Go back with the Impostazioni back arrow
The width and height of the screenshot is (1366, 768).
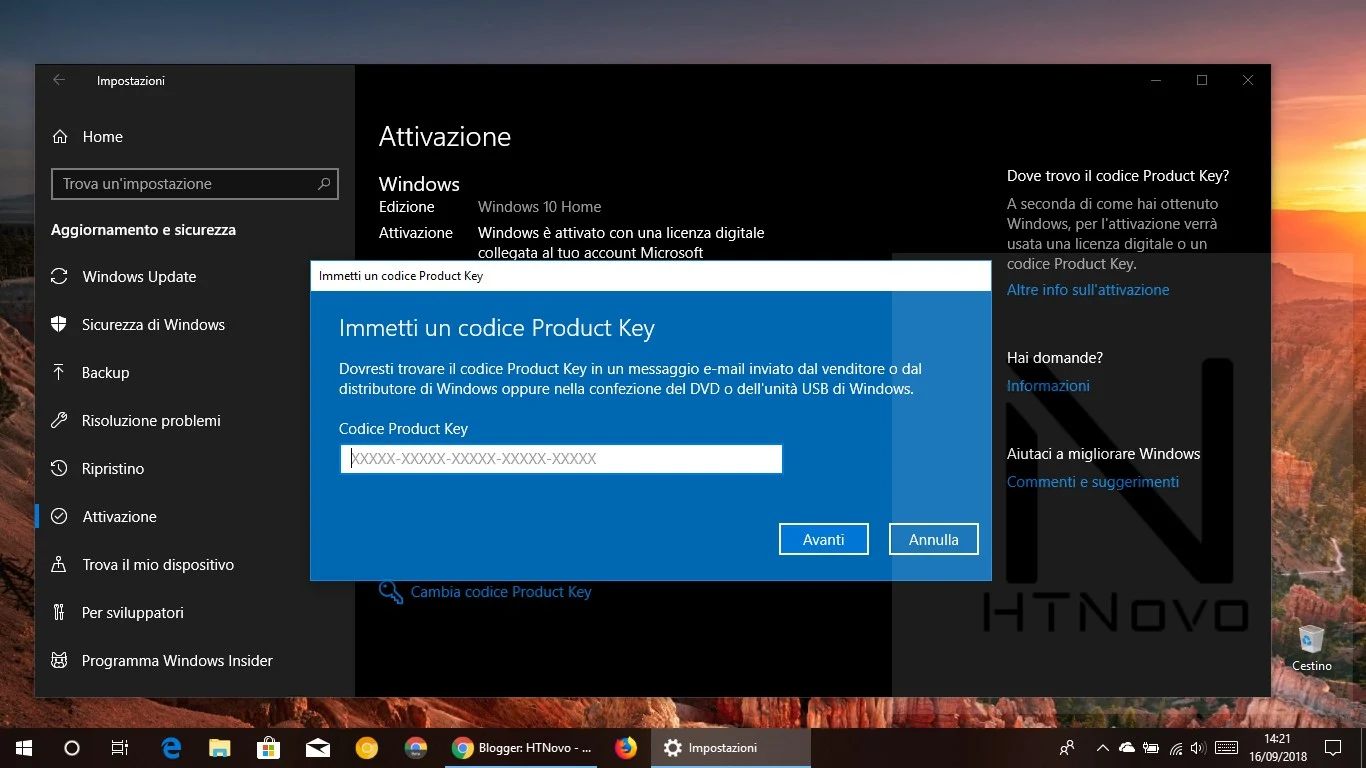pyautogui.click(x=59, y=80)
